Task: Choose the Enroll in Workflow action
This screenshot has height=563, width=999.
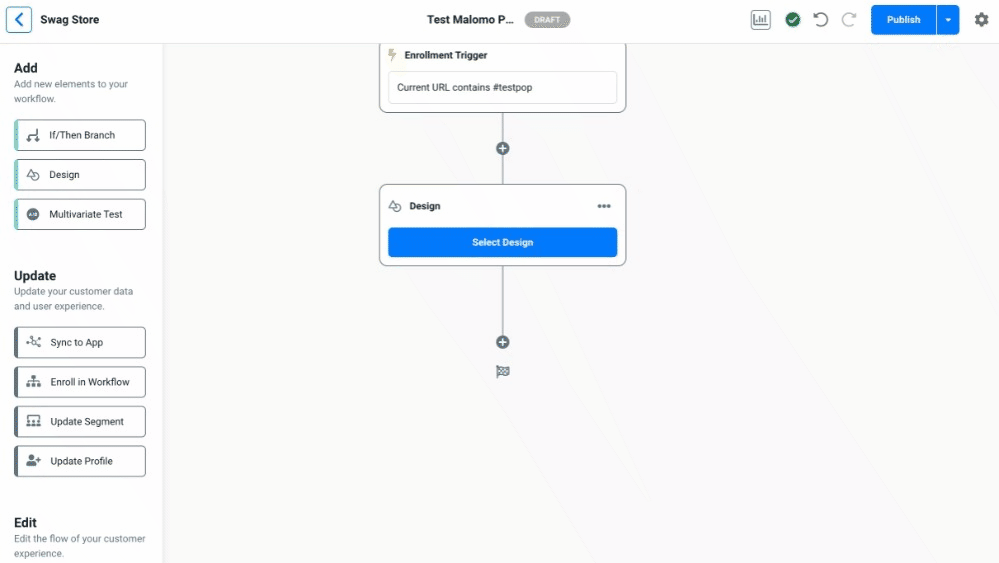Action: [x=80, y=382]
